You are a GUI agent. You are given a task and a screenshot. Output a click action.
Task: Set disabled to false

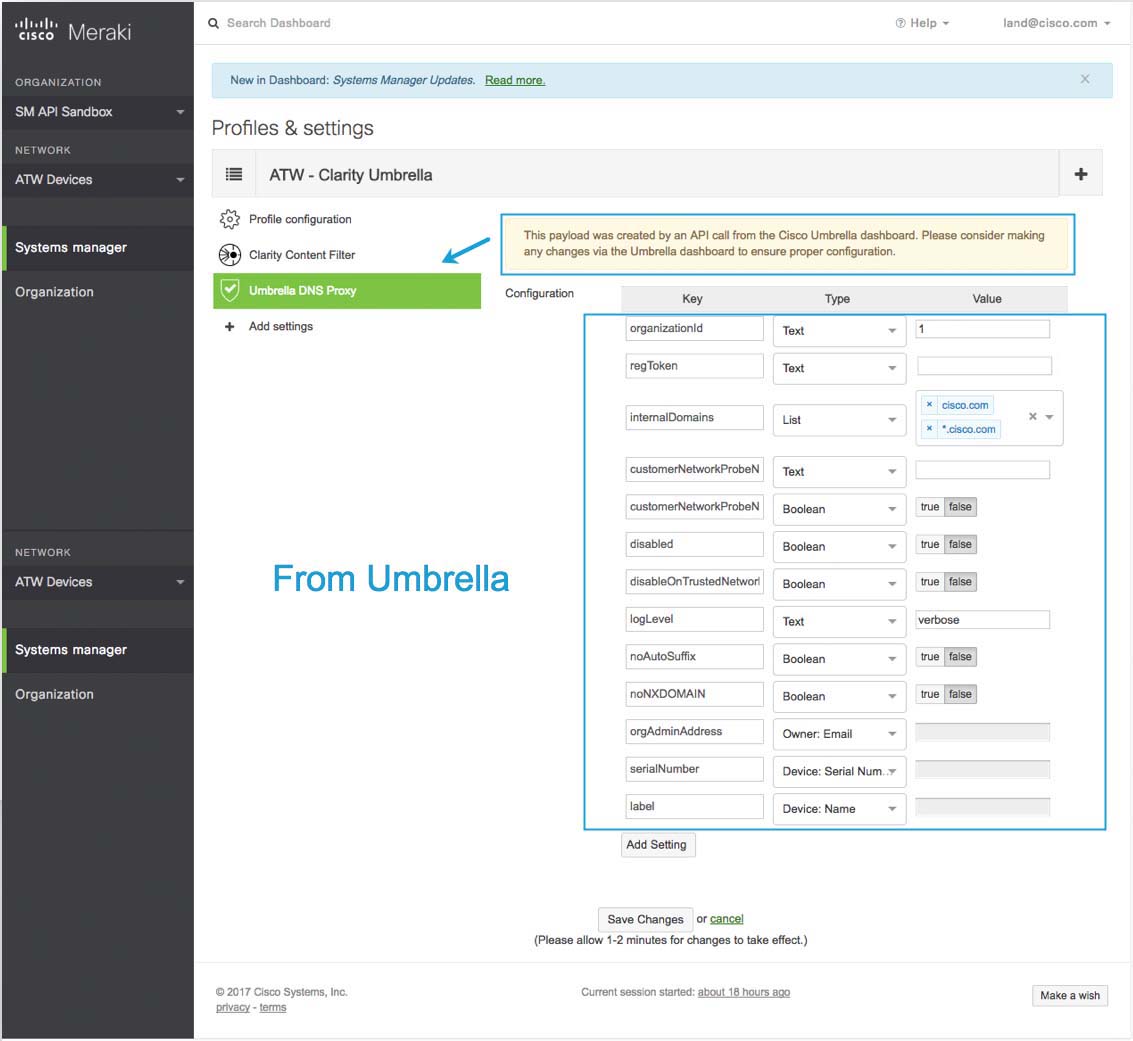(960, 545)
